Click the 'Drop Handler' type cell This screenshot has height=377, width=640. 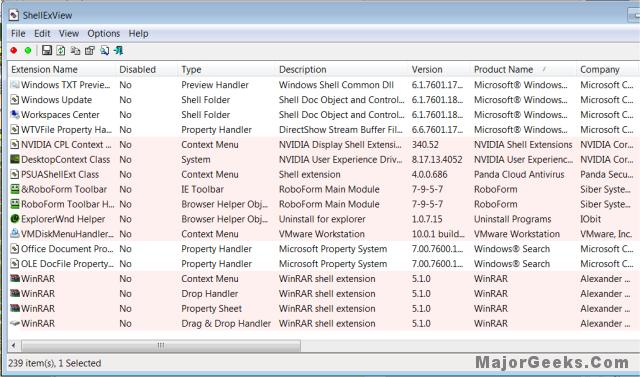[209, 294]
